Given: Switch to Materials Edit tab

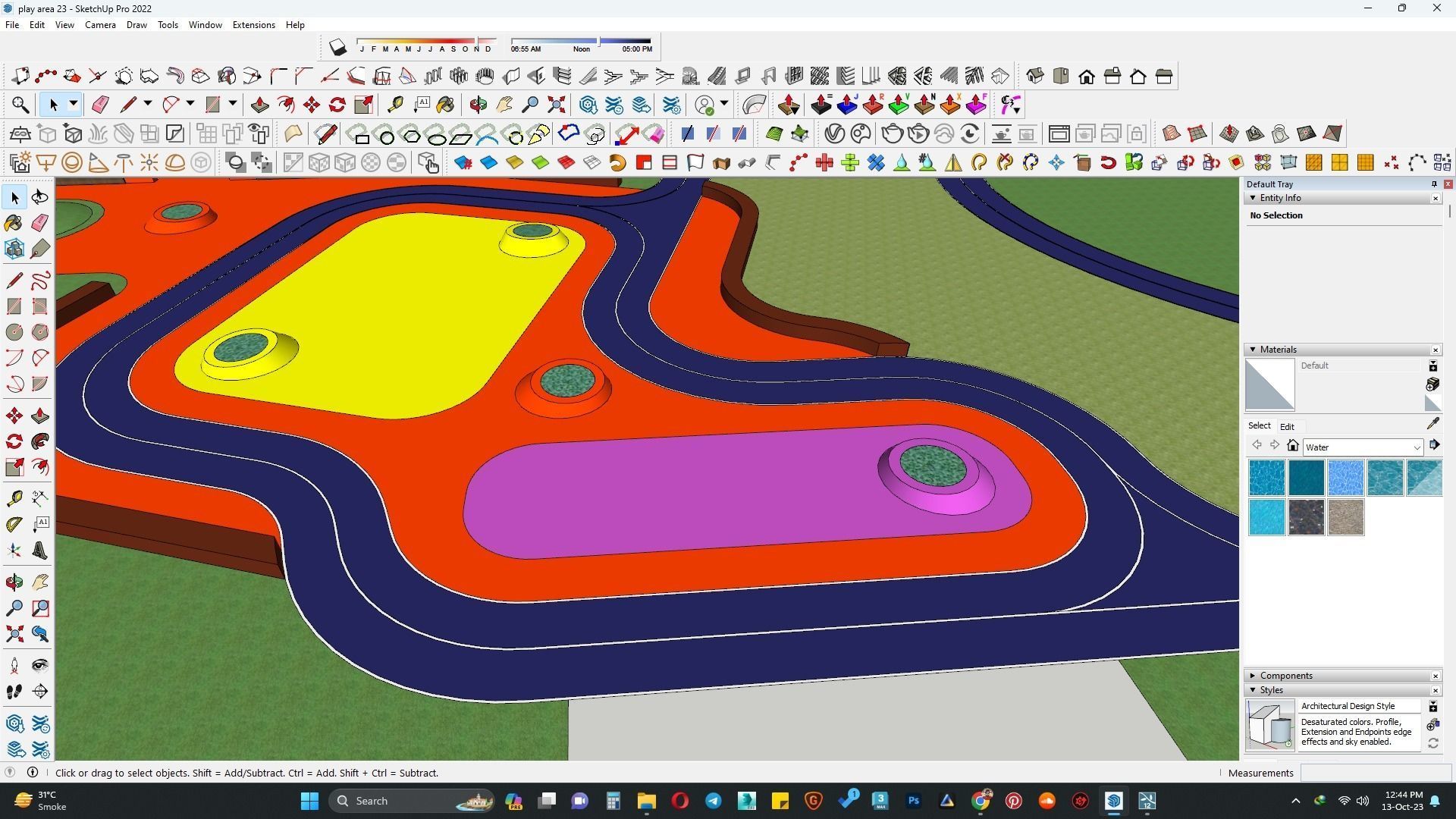Looking at the screenshot, I should [1287, 426].
